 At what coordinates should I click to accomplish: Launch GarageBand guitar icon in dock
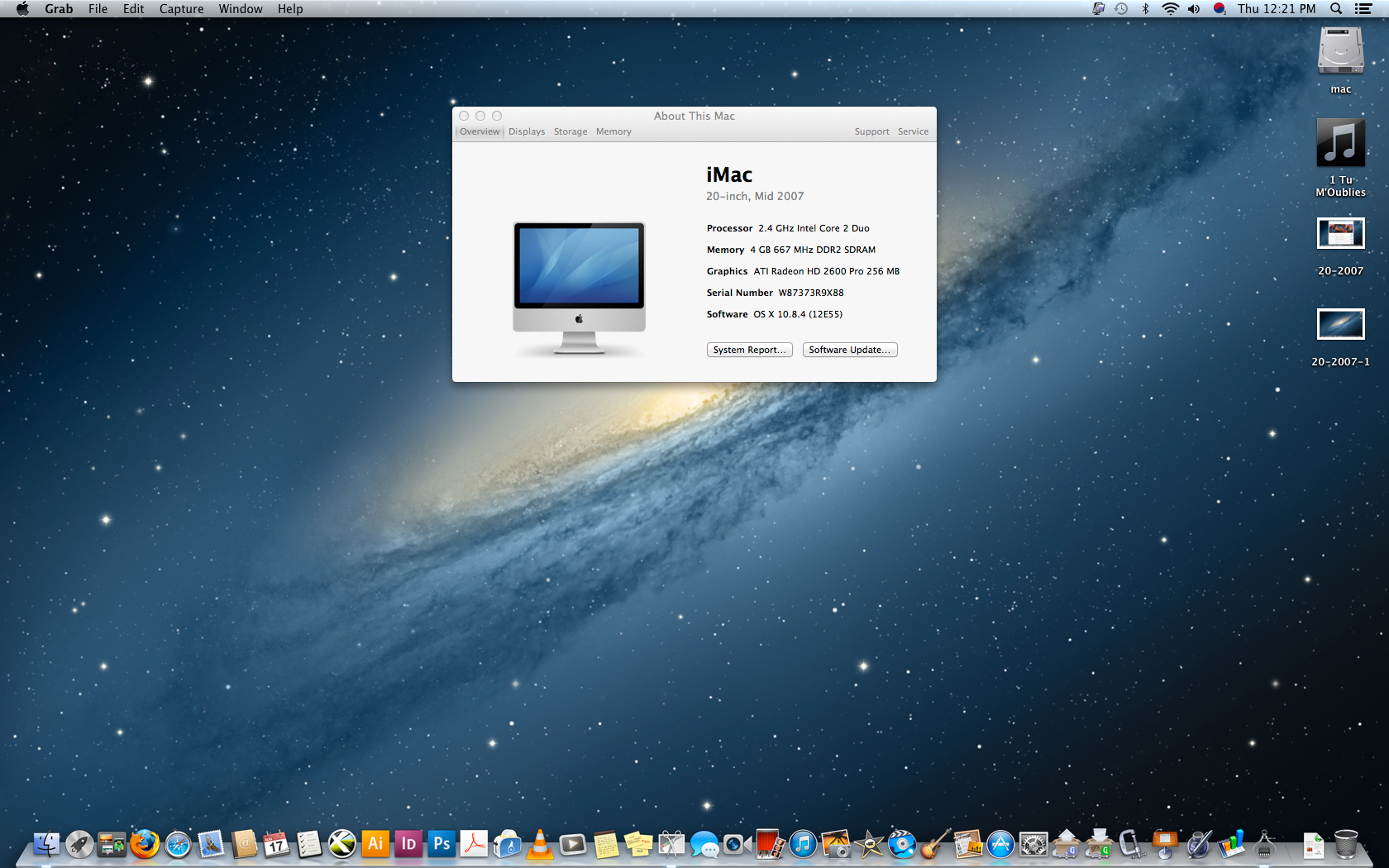click(935, 844)
